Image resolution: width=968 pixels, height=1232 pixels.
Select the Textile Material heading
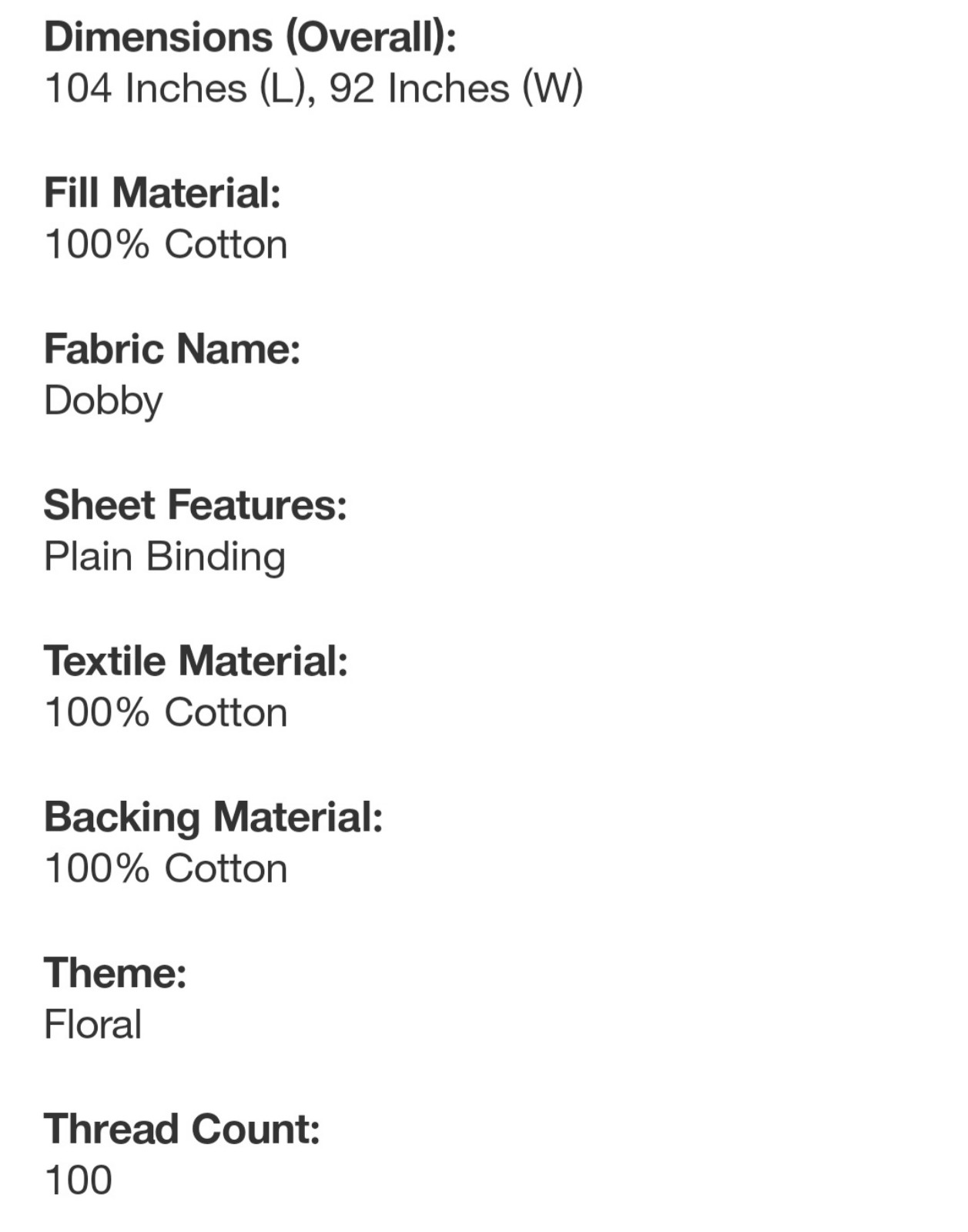pyautogui.click(x=196, y=661)
